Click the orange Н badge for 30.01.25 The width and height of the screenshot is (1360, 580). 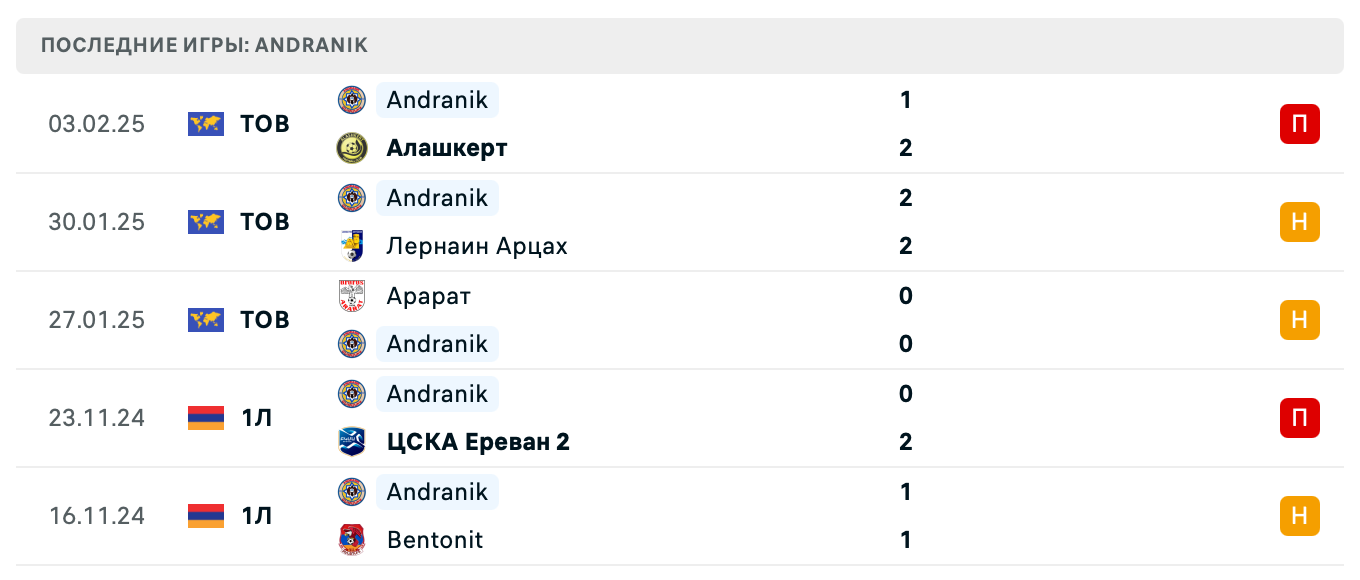(1300, 222)
